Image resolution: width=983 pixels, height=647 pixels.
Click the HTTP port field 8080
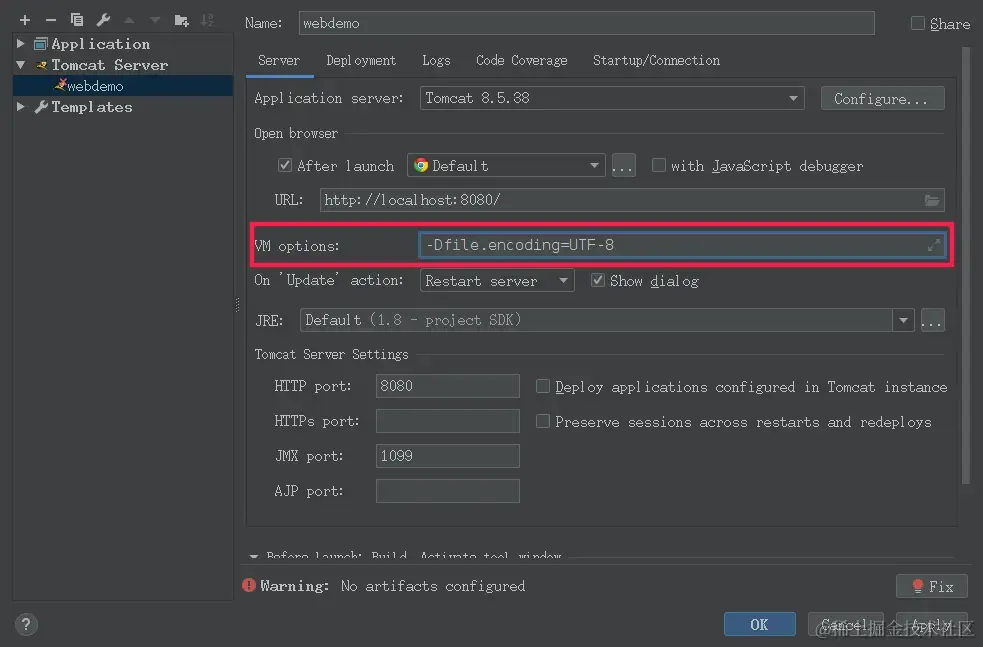pos(448,386)
